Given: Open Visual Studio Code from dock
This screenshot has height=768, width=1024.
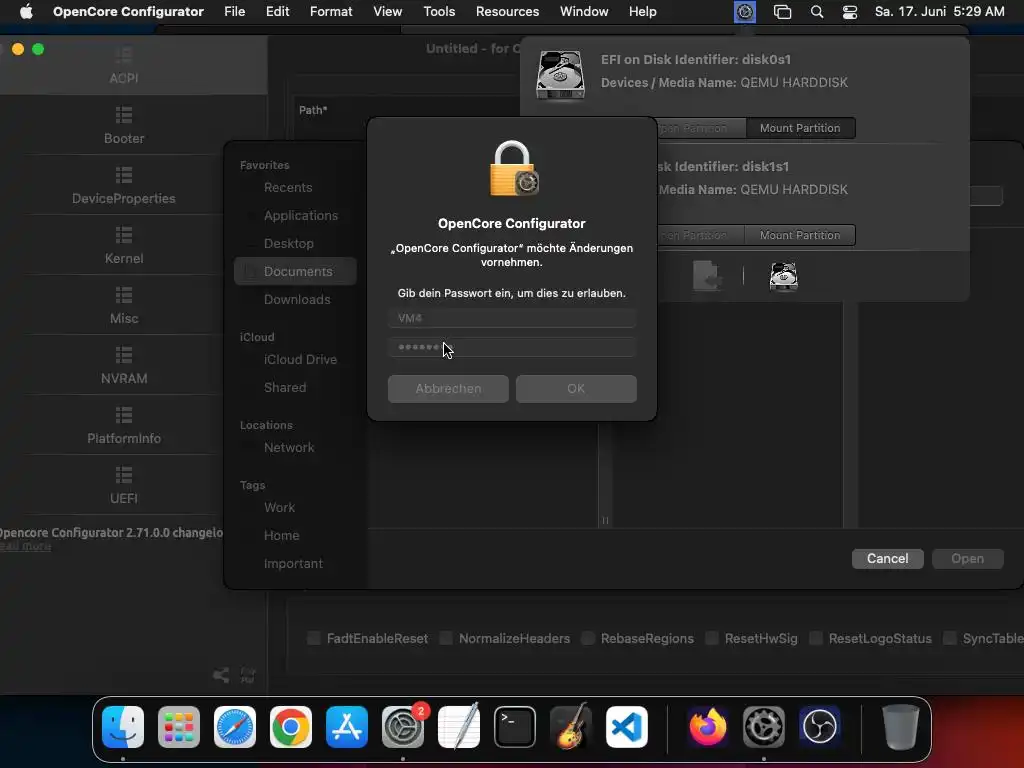Looking at the screenshot, I should (627, 727).
